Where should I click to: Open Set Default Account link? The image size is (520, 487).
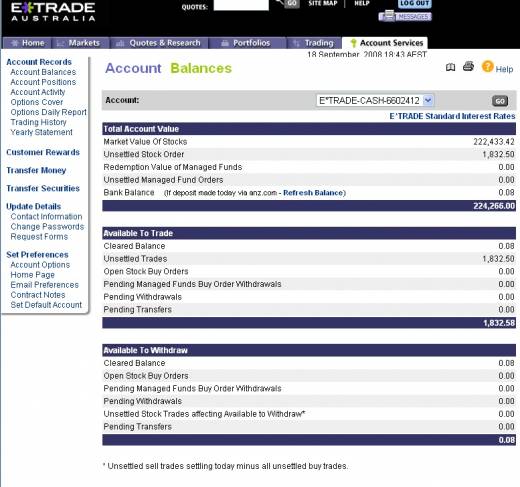[x=46, y=305]
